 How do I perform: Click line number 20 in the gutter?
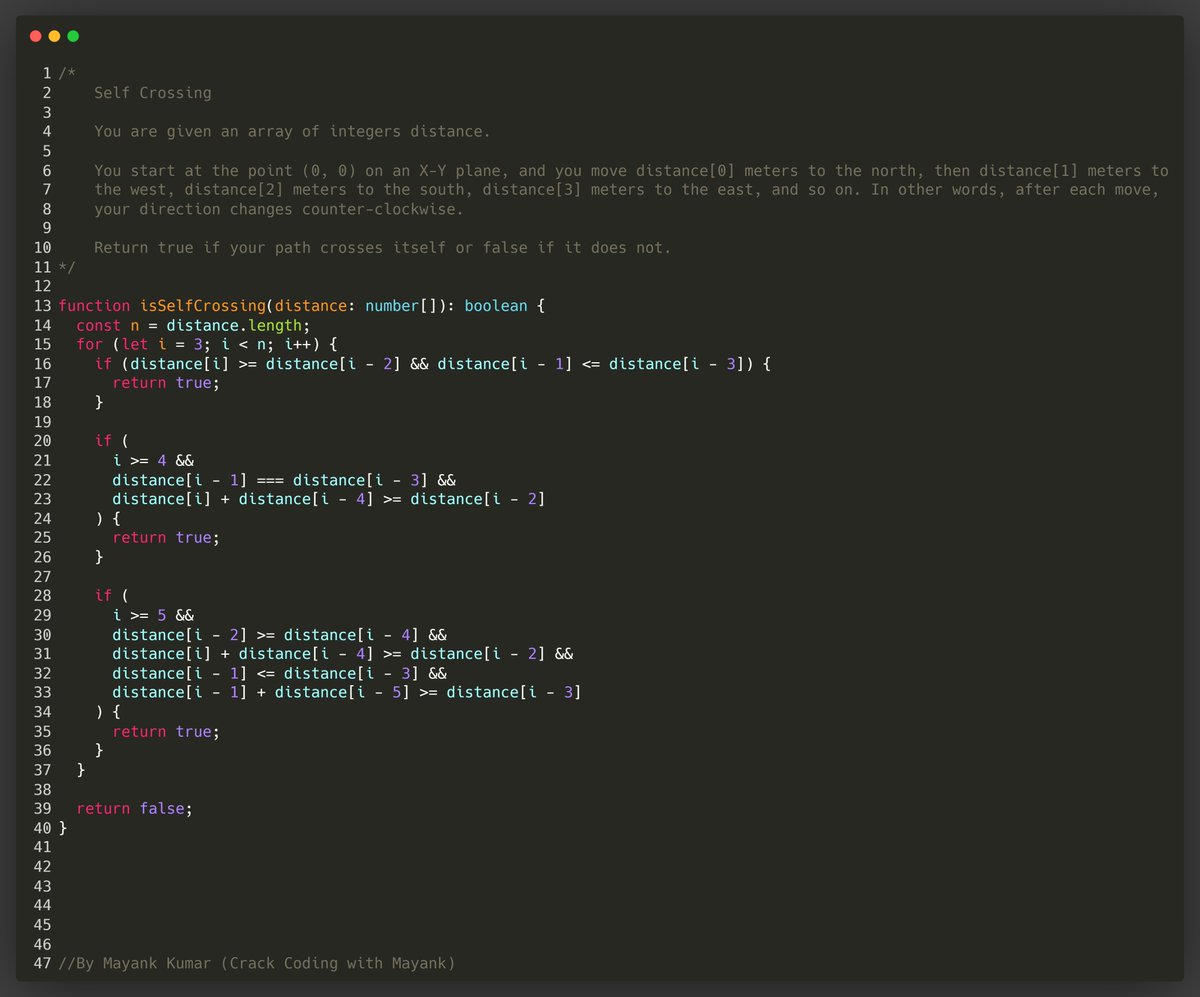[42, 441]
